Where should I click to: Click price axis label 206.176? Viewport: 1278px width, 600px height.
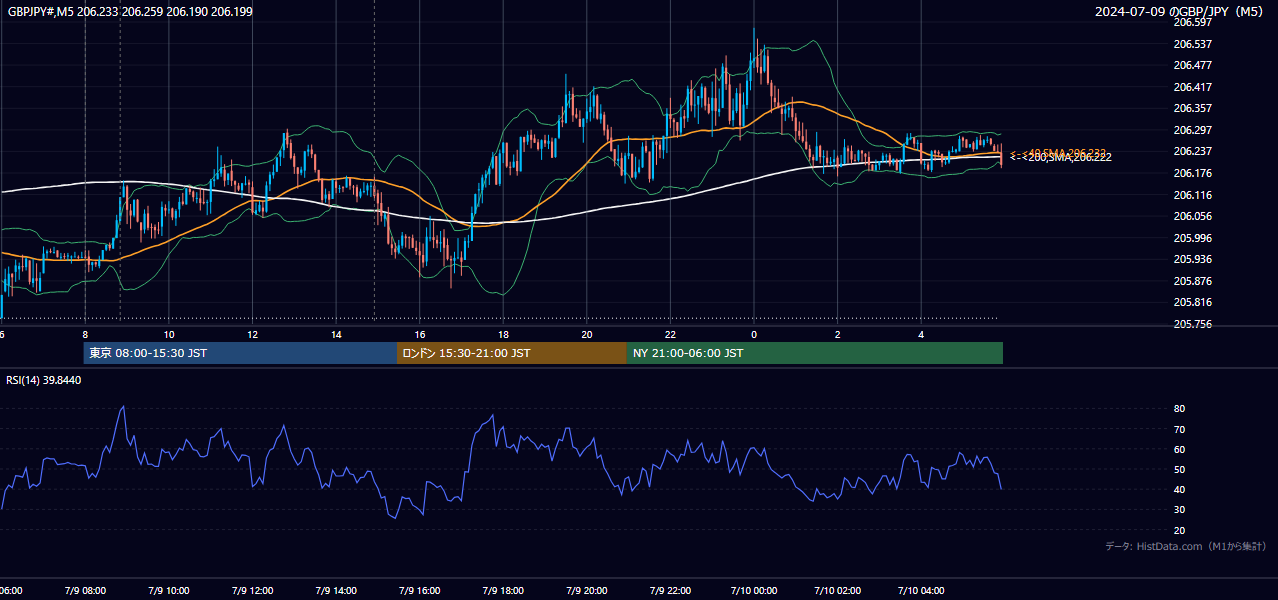(x=1192, y=173)
